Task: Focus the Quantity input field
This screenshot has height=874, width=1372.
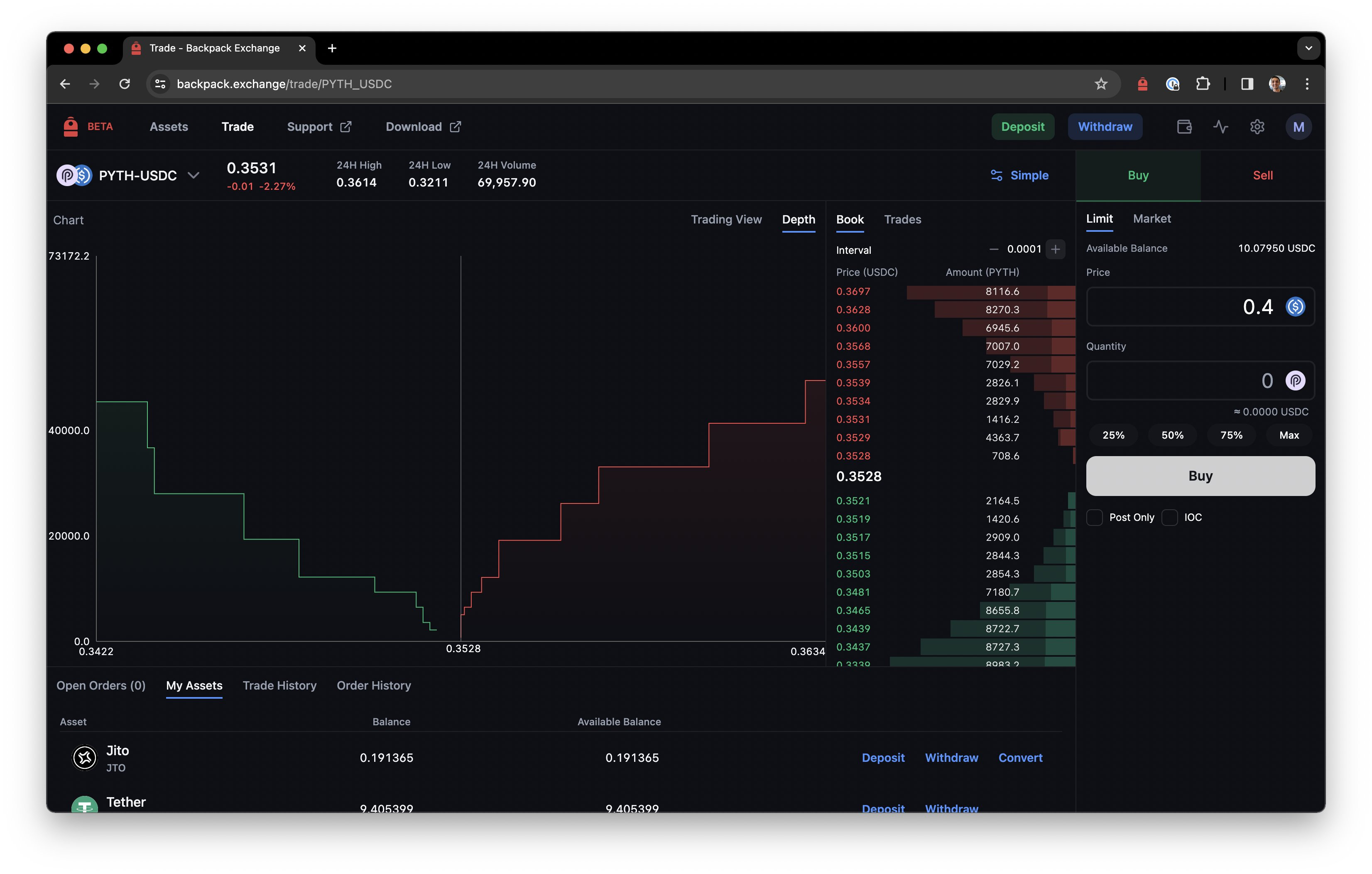Action: click(x=1200, y=380)
